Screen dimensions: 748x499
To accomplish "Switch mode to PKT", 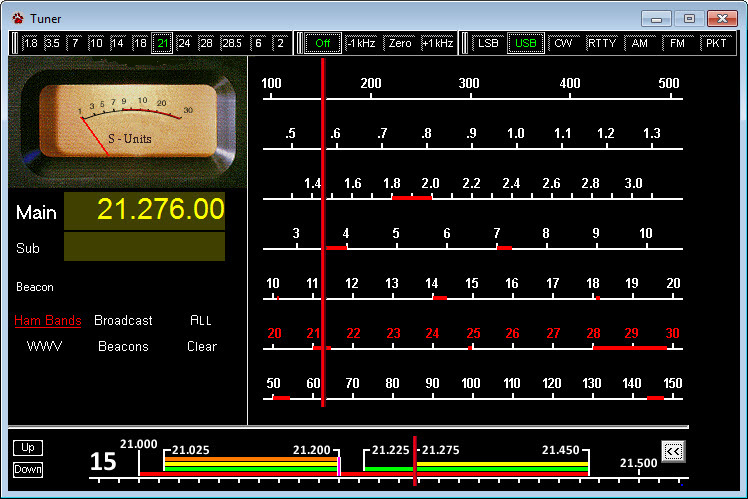I will (x=716, y=43).
